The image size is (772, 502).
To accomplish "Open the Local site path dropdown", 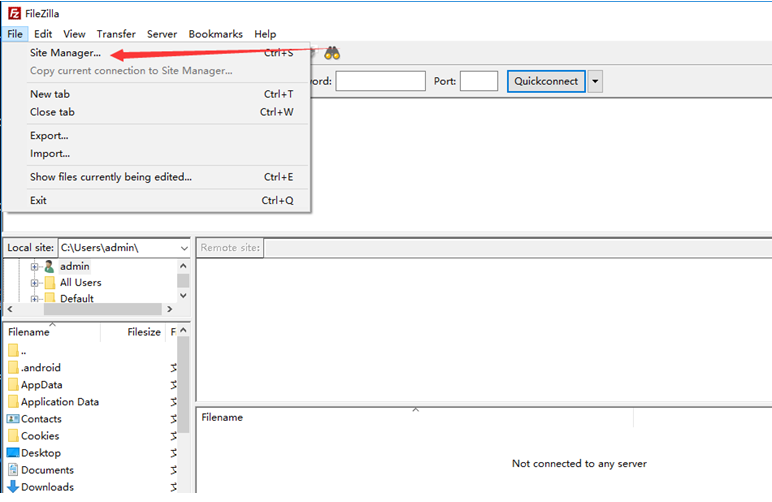I will (183, 248).
